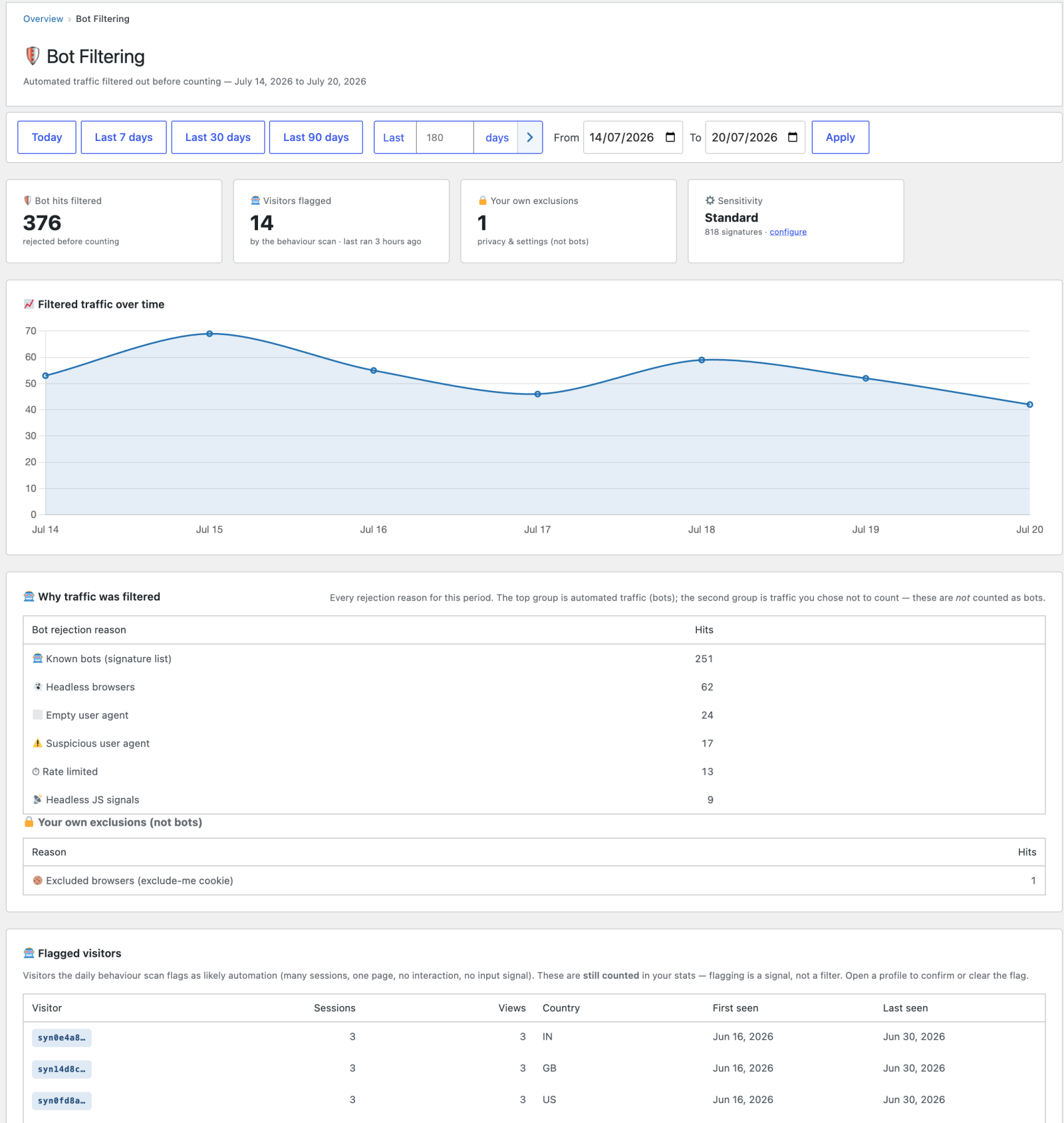1064x1123 pixels.
Task: Click the Jul 15 data point on chart
Action: pyautogui.click(x=209, y=334)
